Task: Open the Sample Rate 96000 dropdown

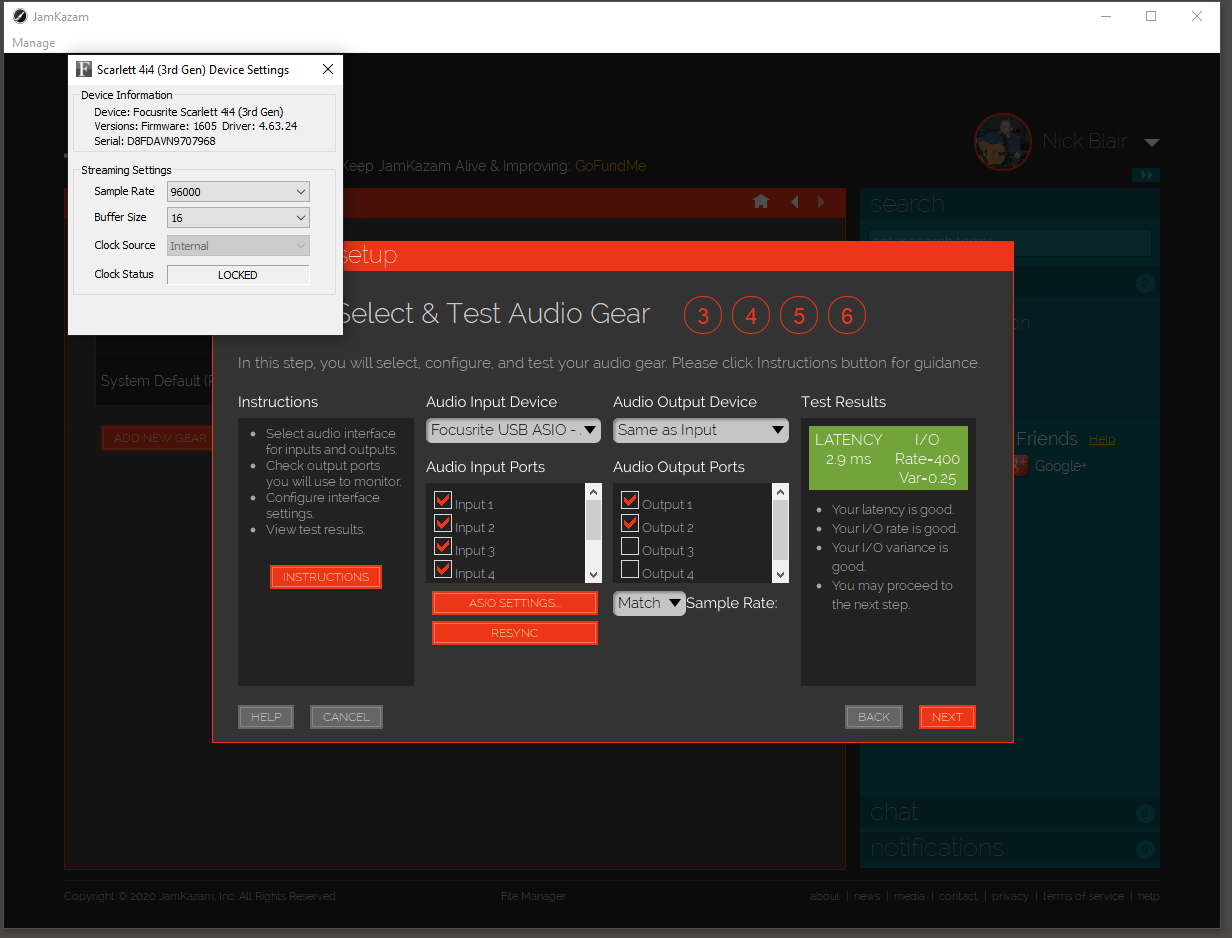Action: [x=238, y=191]
